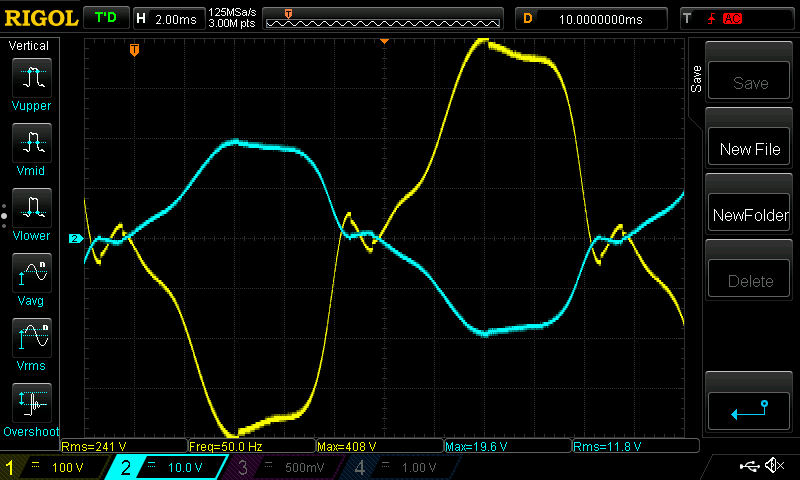Viewport: 800px width, 480px height.
Task: Click the orange trigger position T marker
Action: click(134, 49)
